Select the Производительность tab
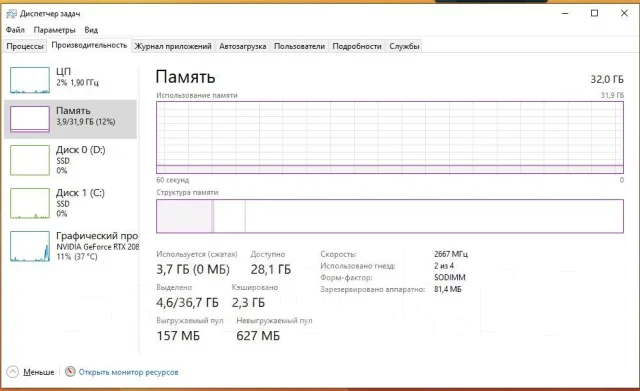This screenshot has width=640, height=391. click(x=89, y=45)
